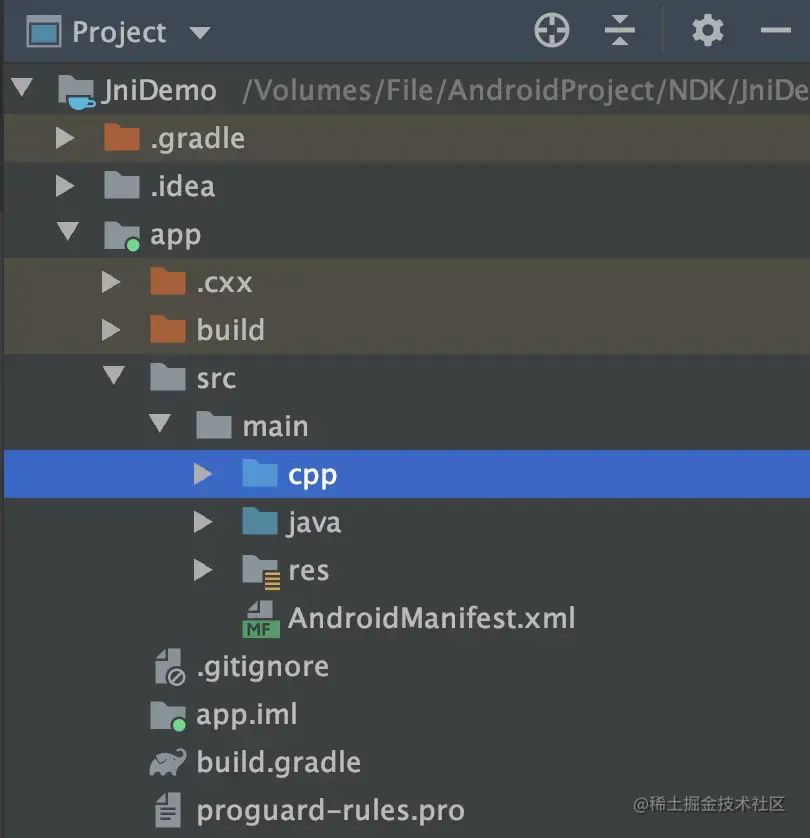
Task: Hide the Project panel with the minus icon
Action: point(775,30)
